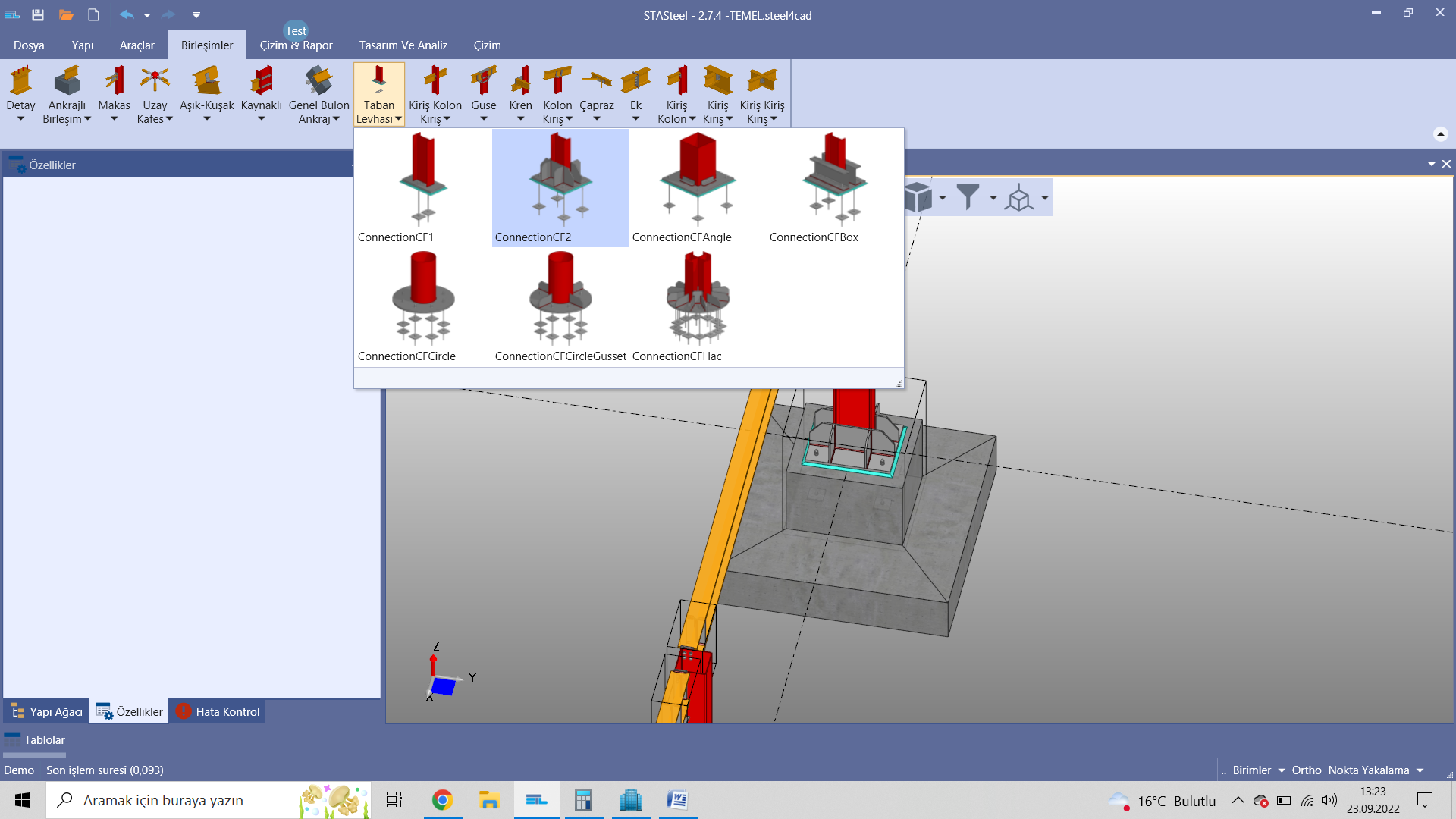Switch to the Yapı ribbon tab
Image resolution: width=1456 pixels, height=819 pixels.
click(82, 45)
